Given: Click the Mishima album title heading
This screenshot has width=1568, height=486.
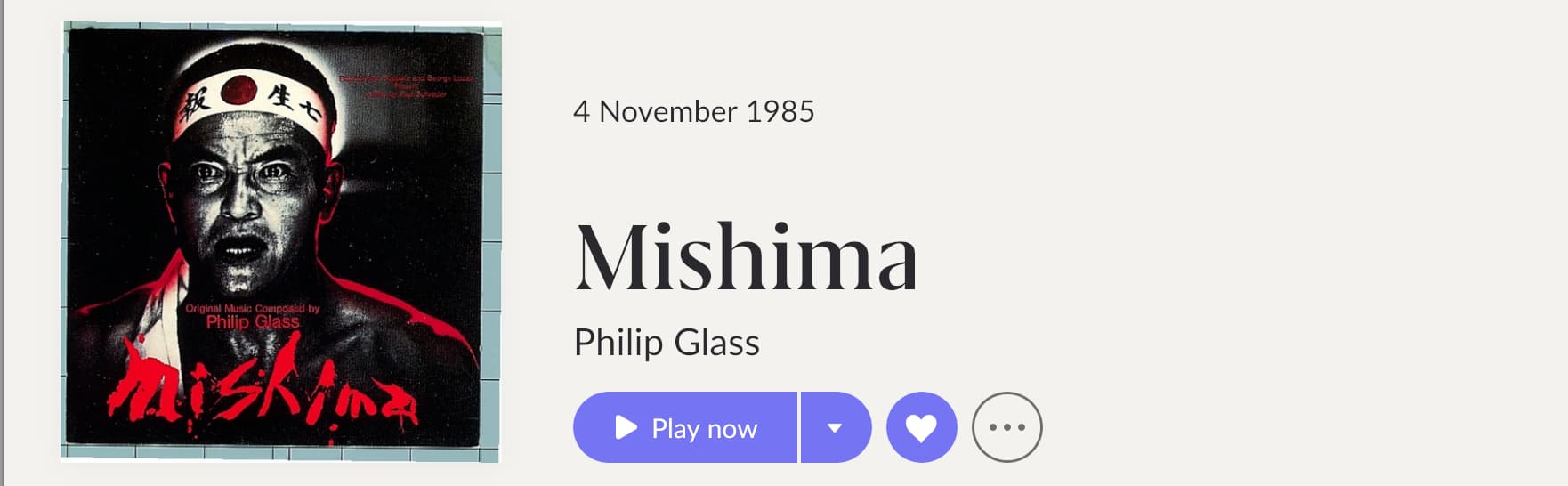Looking at the screenshot, I should (746, 258).
